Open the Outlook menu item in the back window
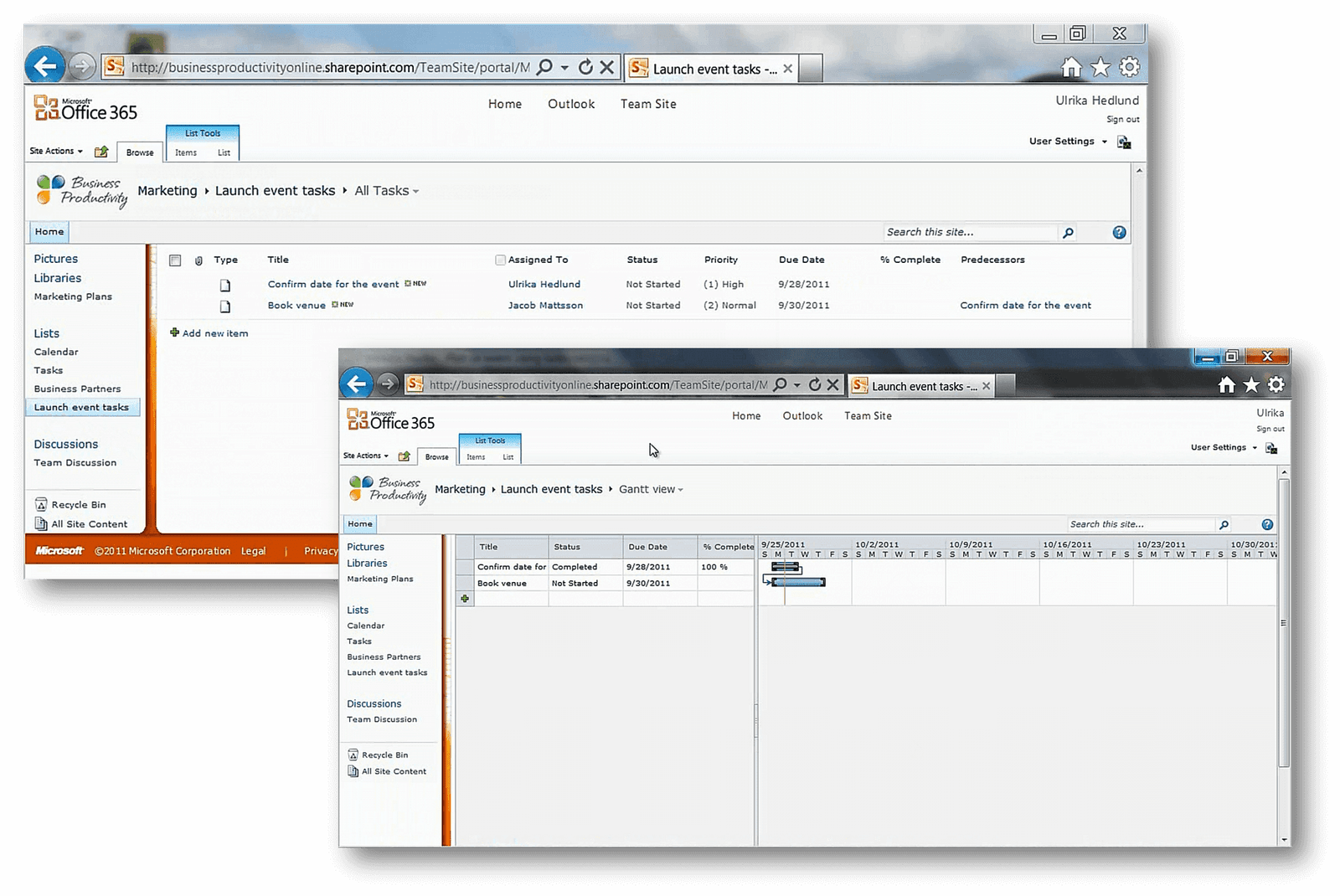This screenshot has width=1340, height=896. tap(571, 104)
